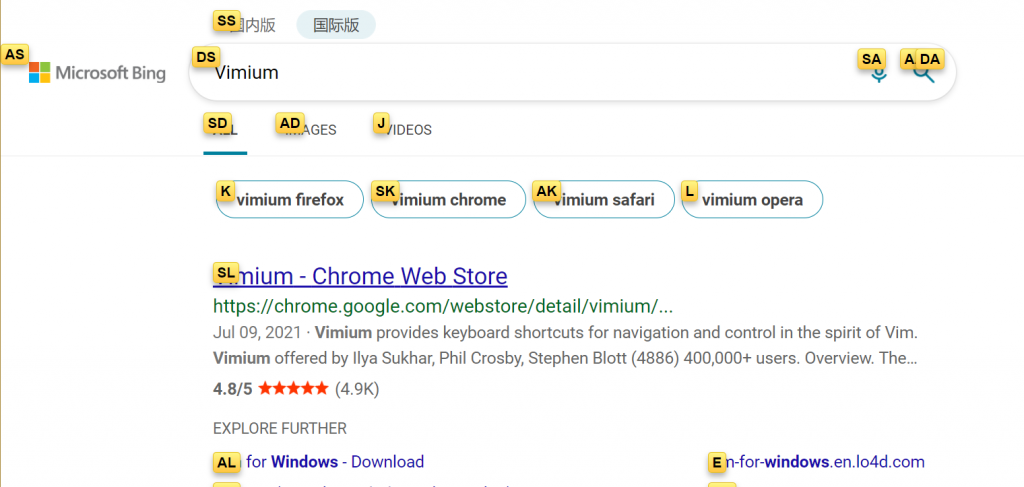Click the green chrome.google.com URL
The width and height of the screenshot is (1024, 487).
[443, 306]
